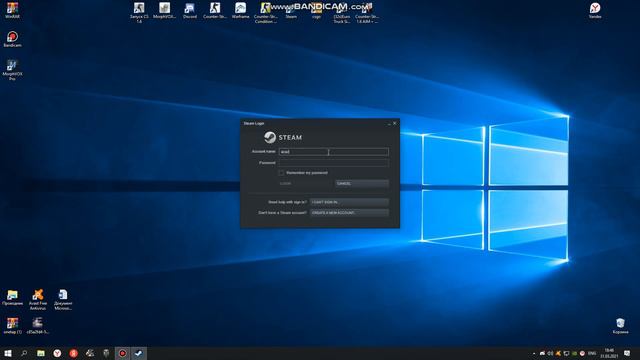Viewport: 640px width, 360px height.
Task: Open the red round Yandex taskbar icon
Action: point(73,353)
